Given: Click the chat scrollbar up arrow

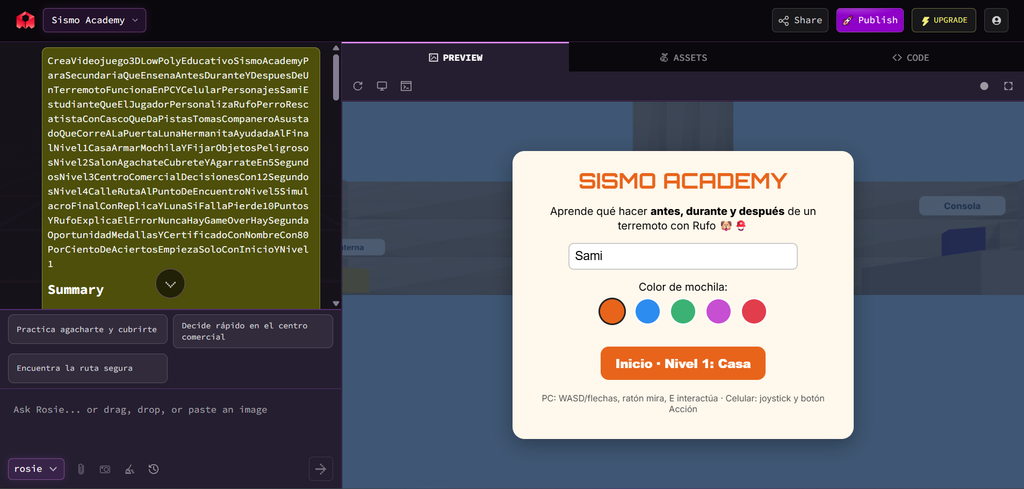Looking at the screenshot, I should point(336,48).
